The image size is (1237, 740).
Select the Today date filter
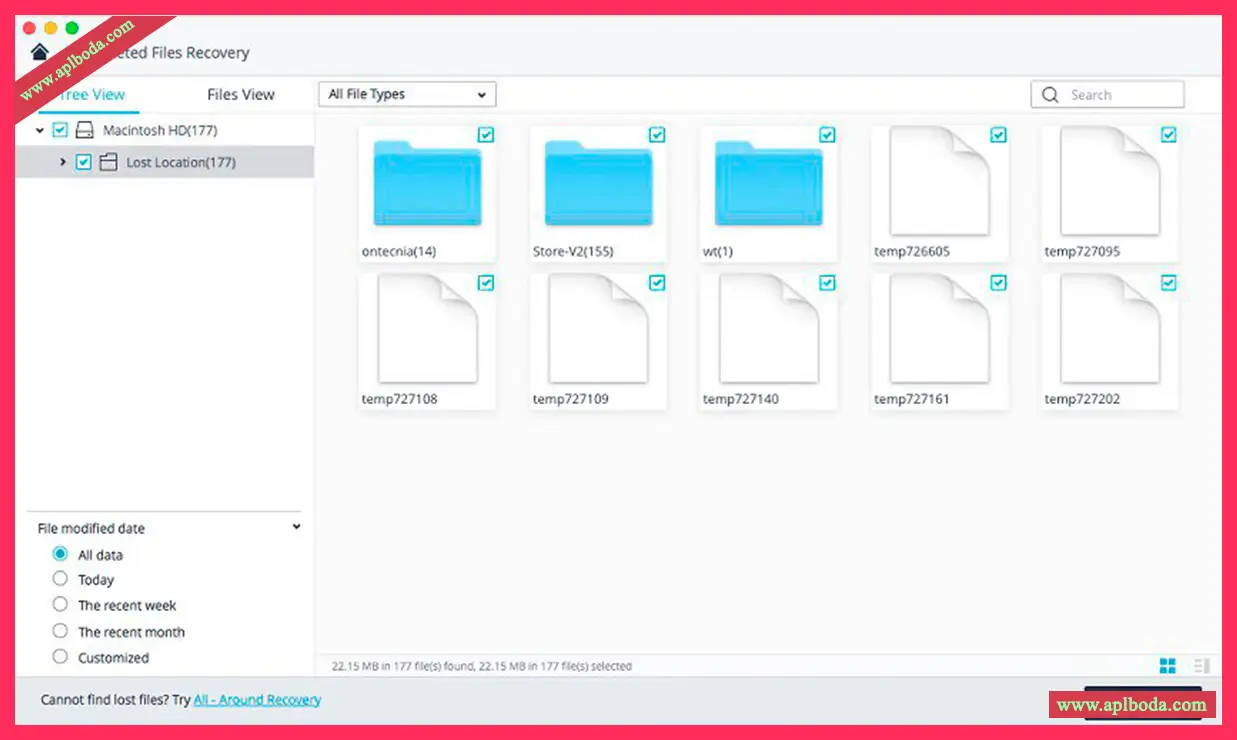(x=60, y=579)
